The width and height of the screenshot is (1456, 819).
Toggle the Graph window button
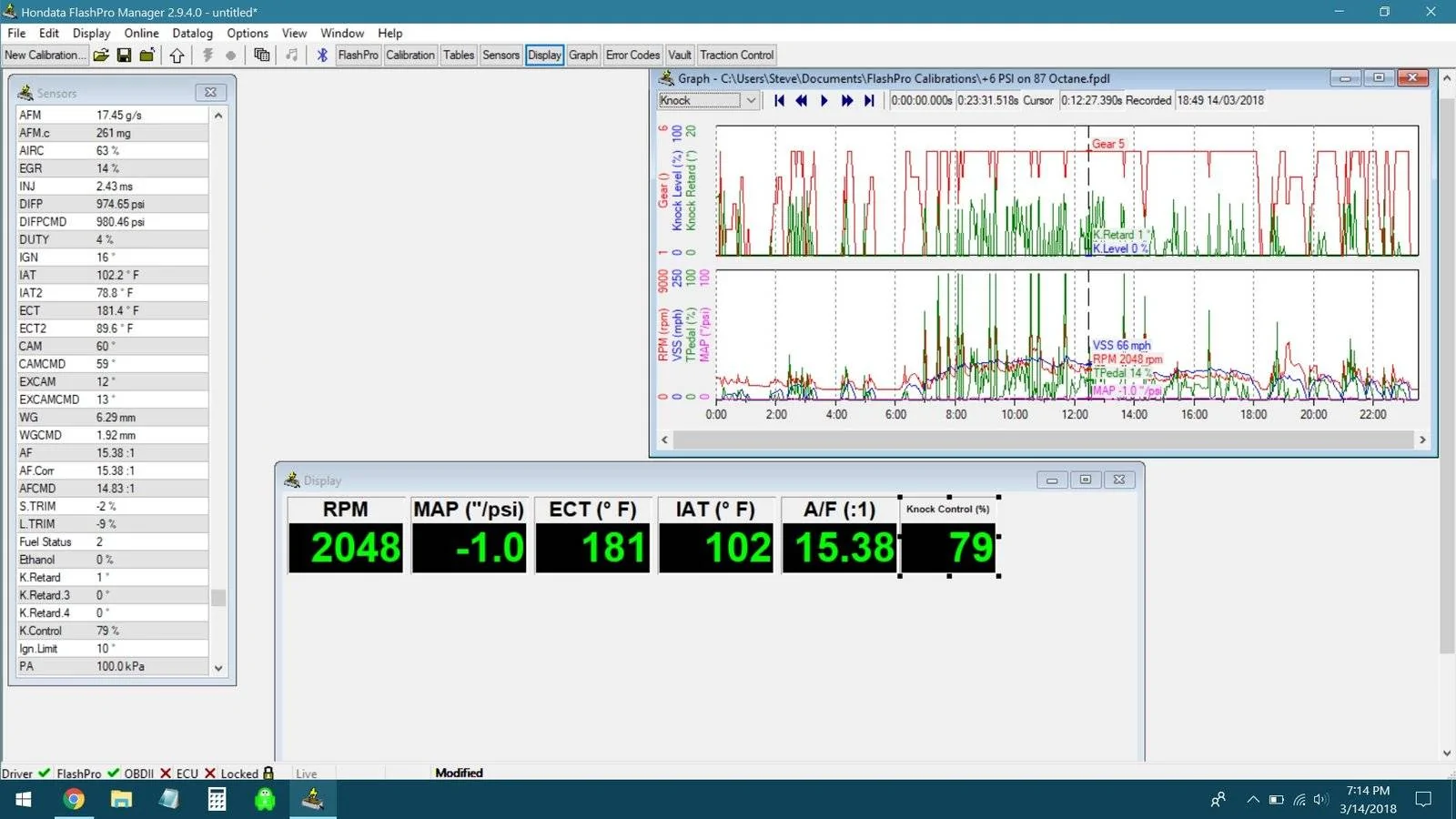pyautogui.click(x=583, y=56)
